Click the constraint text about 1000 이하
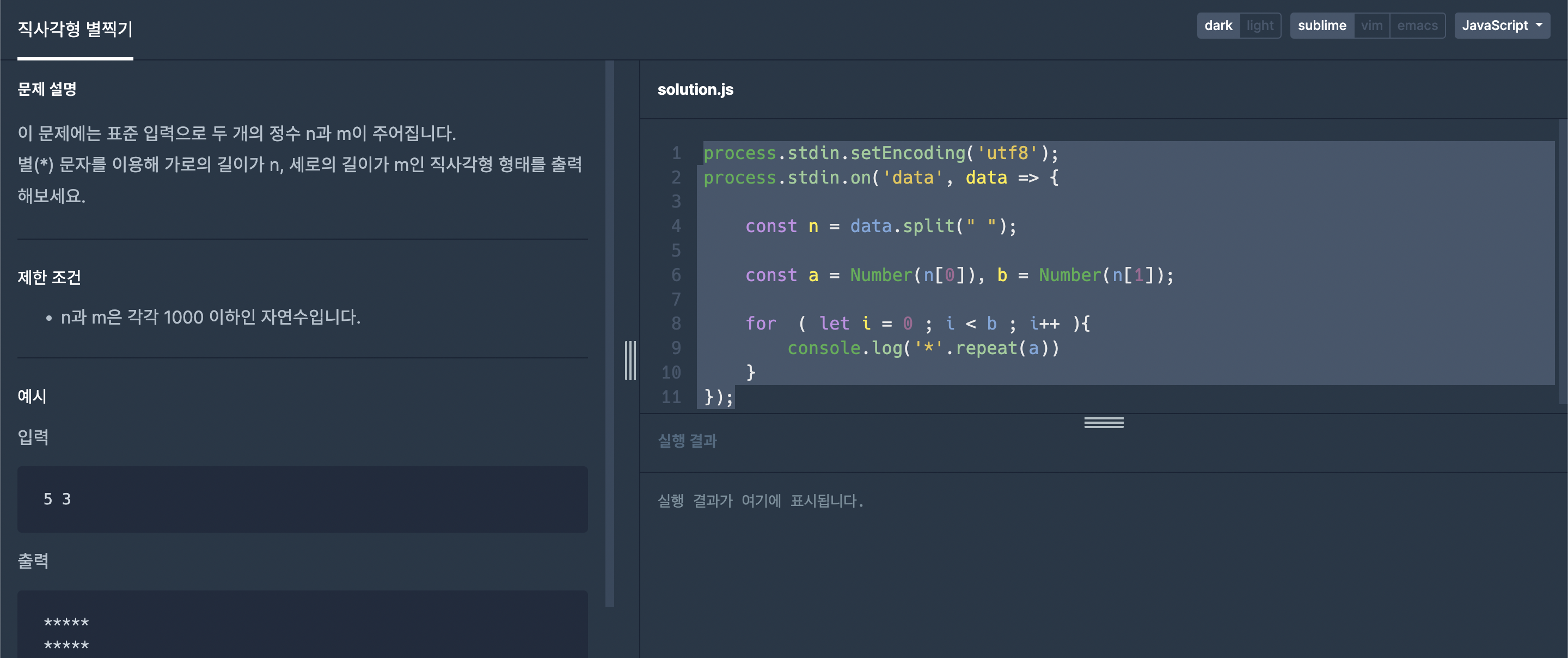 click(x=211, y=317)
